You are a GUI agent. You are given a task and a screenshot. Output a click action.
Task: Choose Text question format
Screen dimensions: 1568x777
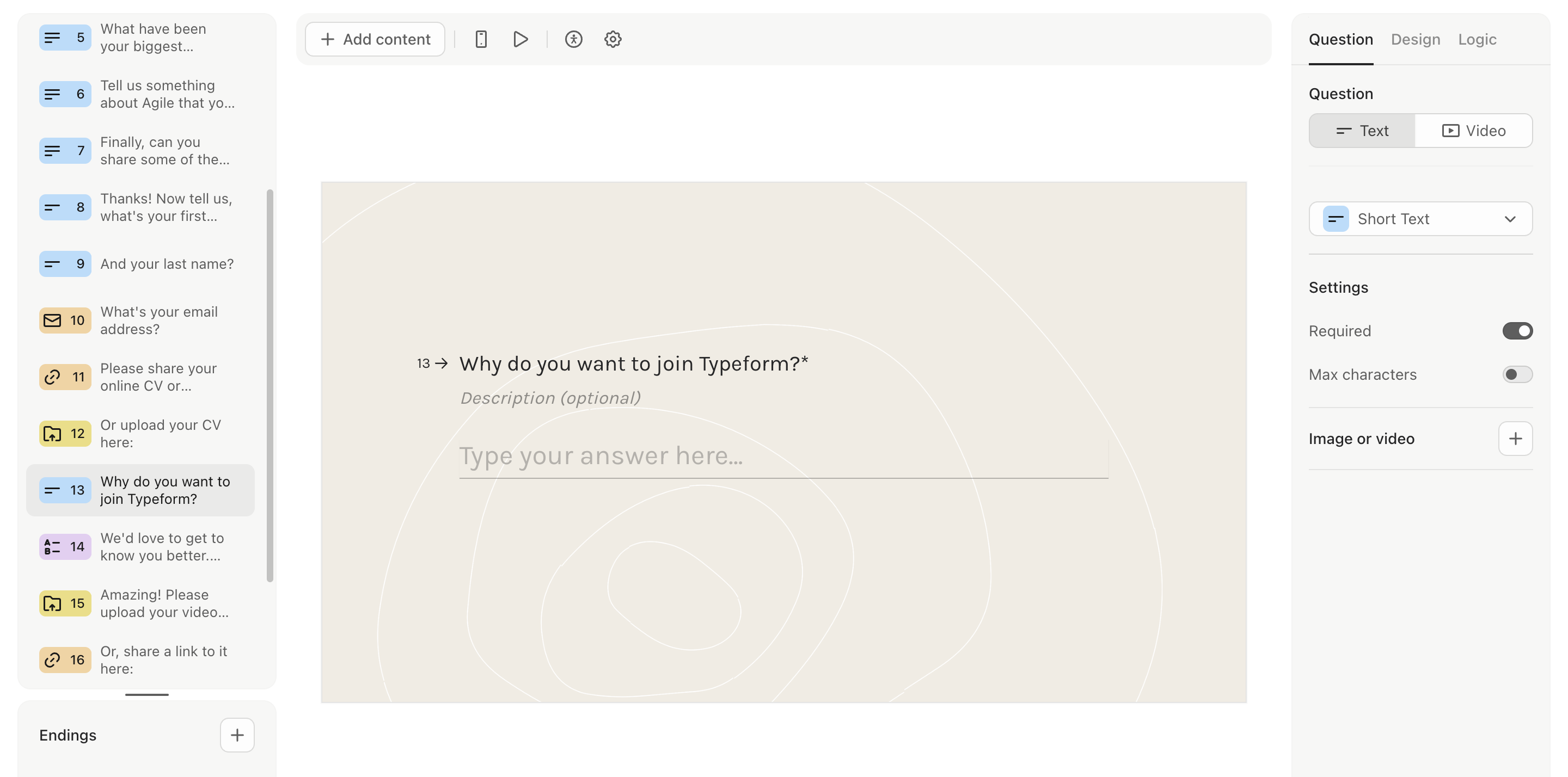click(x=1362, y=131)
